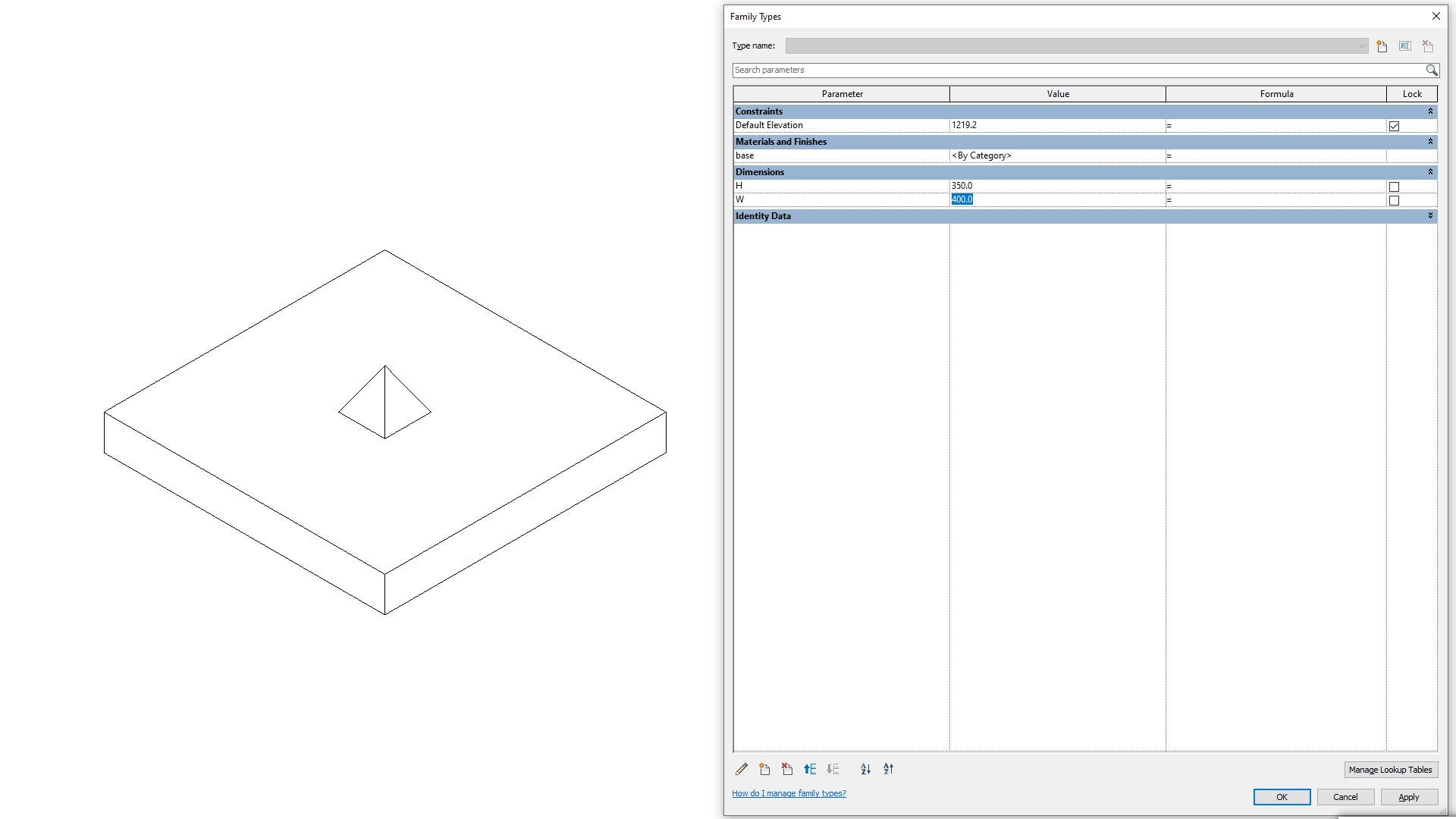Image resolution: width=1456 pixels, height=819 pixels.
Task: Open 'How do I manage family types?' link
Action: [x=789, y=793]
